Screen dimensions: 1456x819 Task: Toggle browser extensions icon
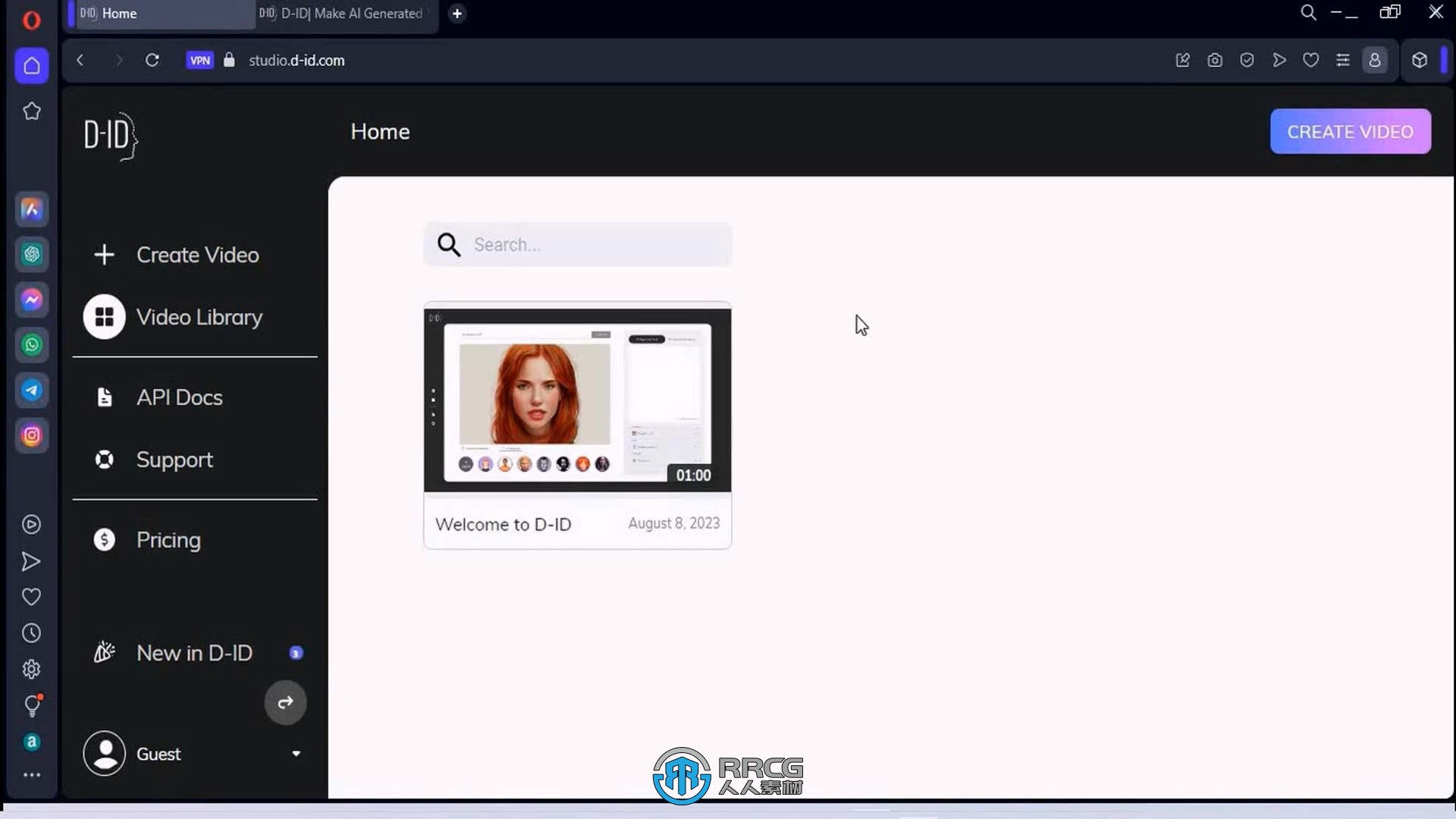(x=1419, y=60)
